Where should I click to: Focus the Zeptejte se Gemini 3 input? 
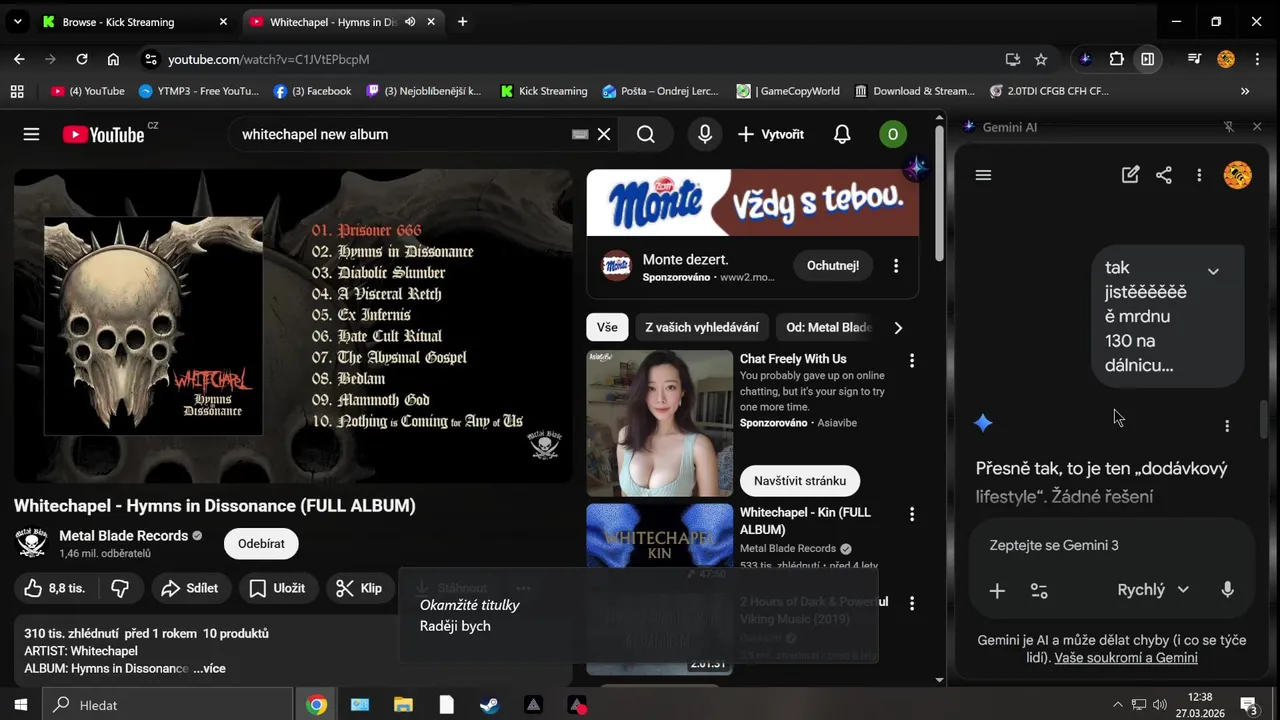coord(1112,545)
